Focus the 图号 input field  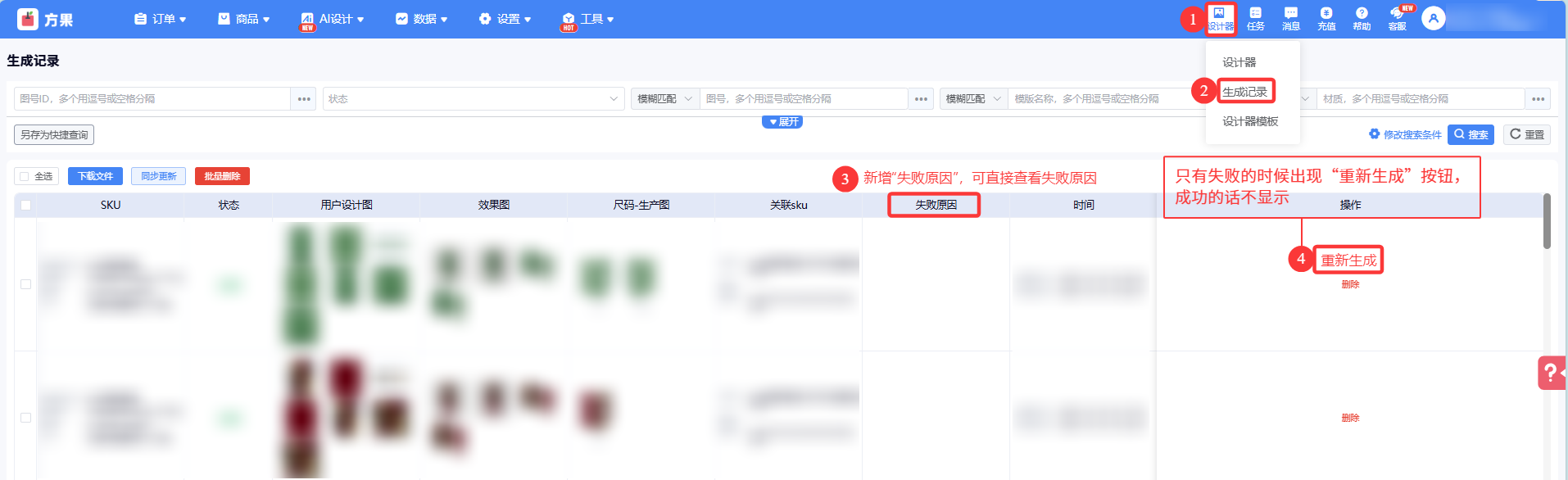[804, 99]
